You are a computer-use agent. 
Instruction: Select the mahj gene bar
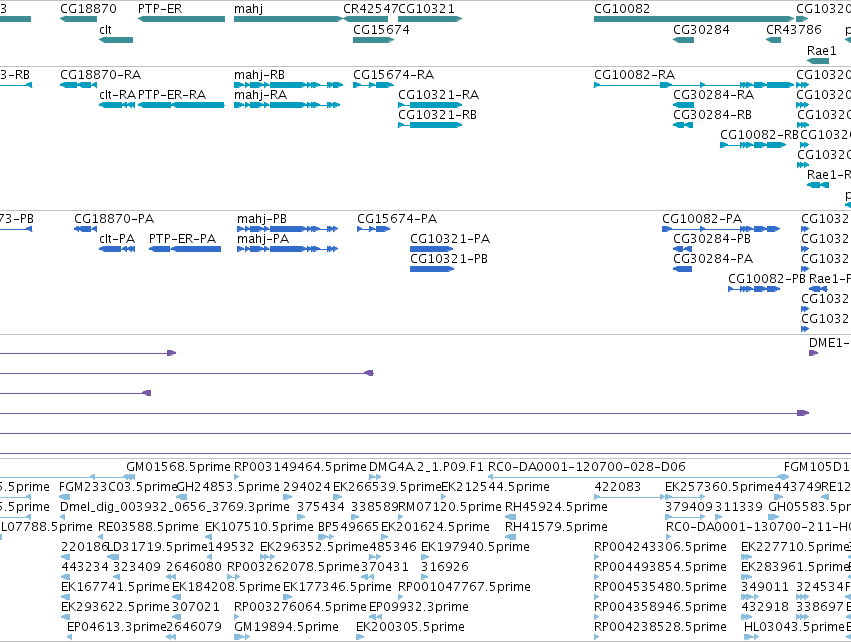(x=288, y=19)
